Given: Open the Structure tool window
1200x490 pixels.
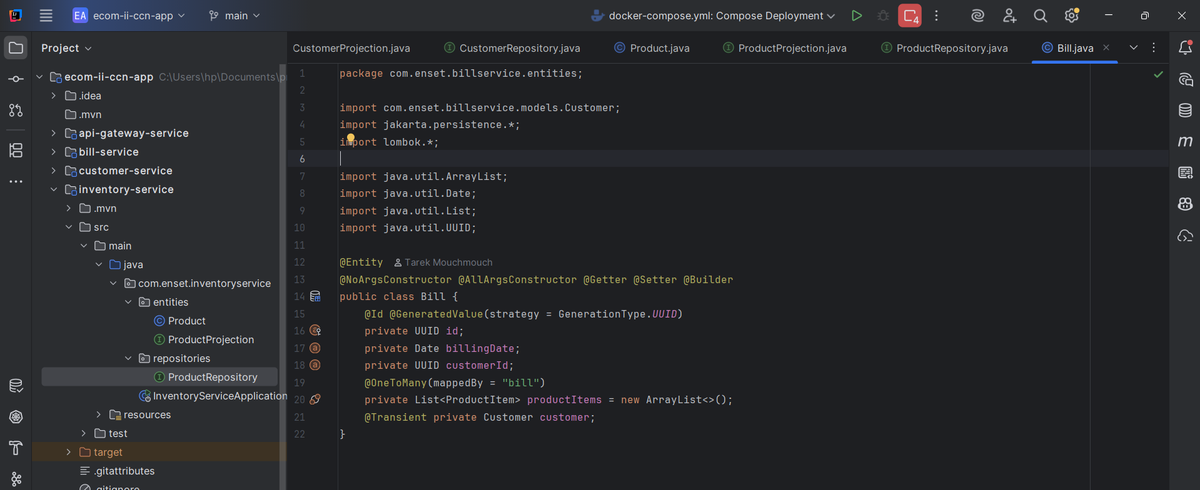Looking at the screenshot, I should 15,150.
